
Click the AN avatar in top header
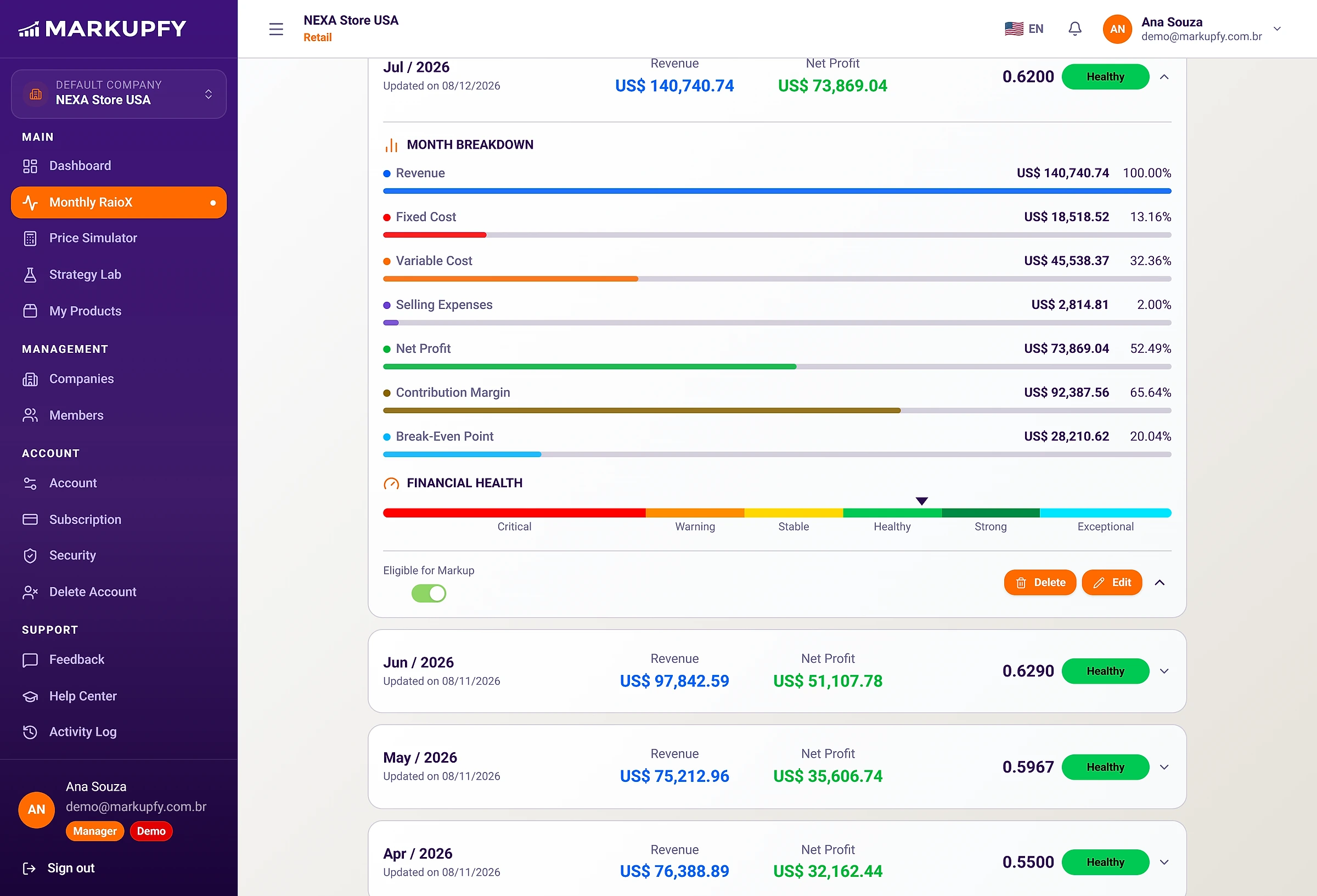click(1117, 29)
